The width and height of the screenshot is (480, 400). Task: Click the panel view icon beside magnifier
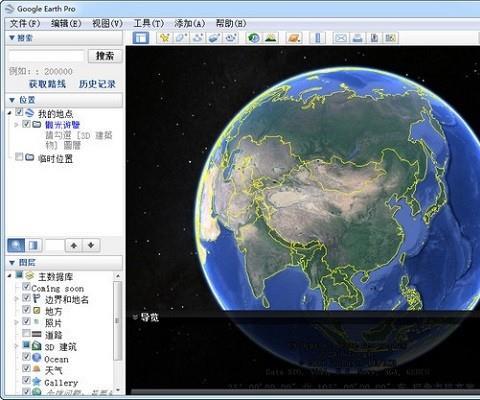(x=33, y=246)
